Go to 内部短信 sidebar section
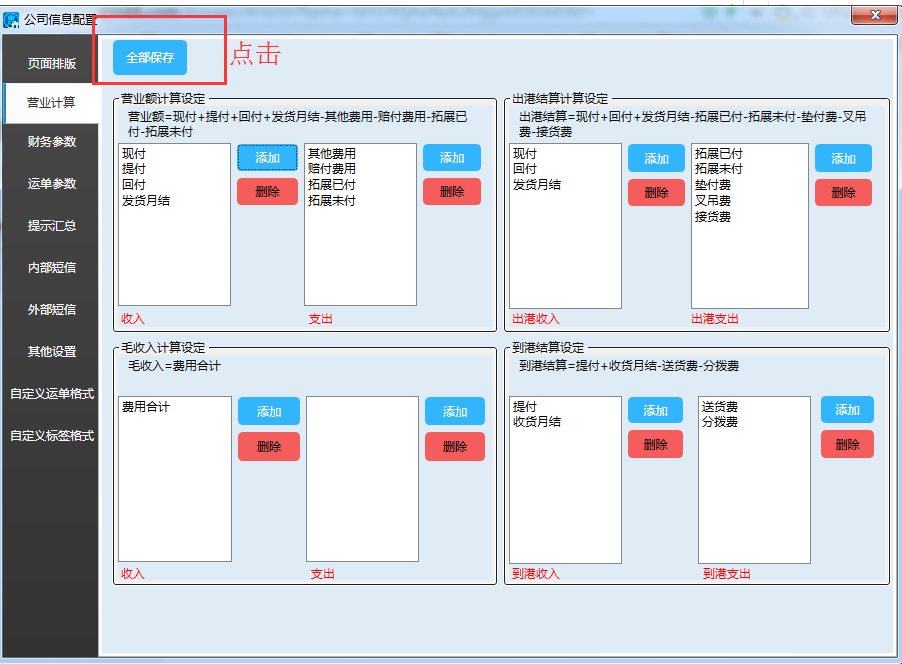Screen dimensions: 902x664 click(x=51, y=268)
